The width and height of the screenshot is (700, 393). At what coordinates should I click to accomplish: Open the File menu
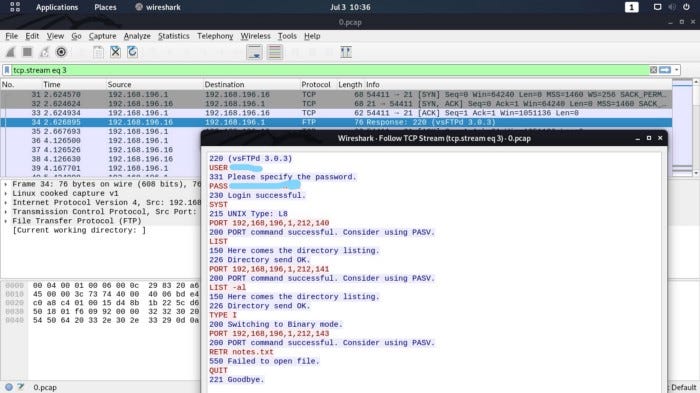[12, 36]
